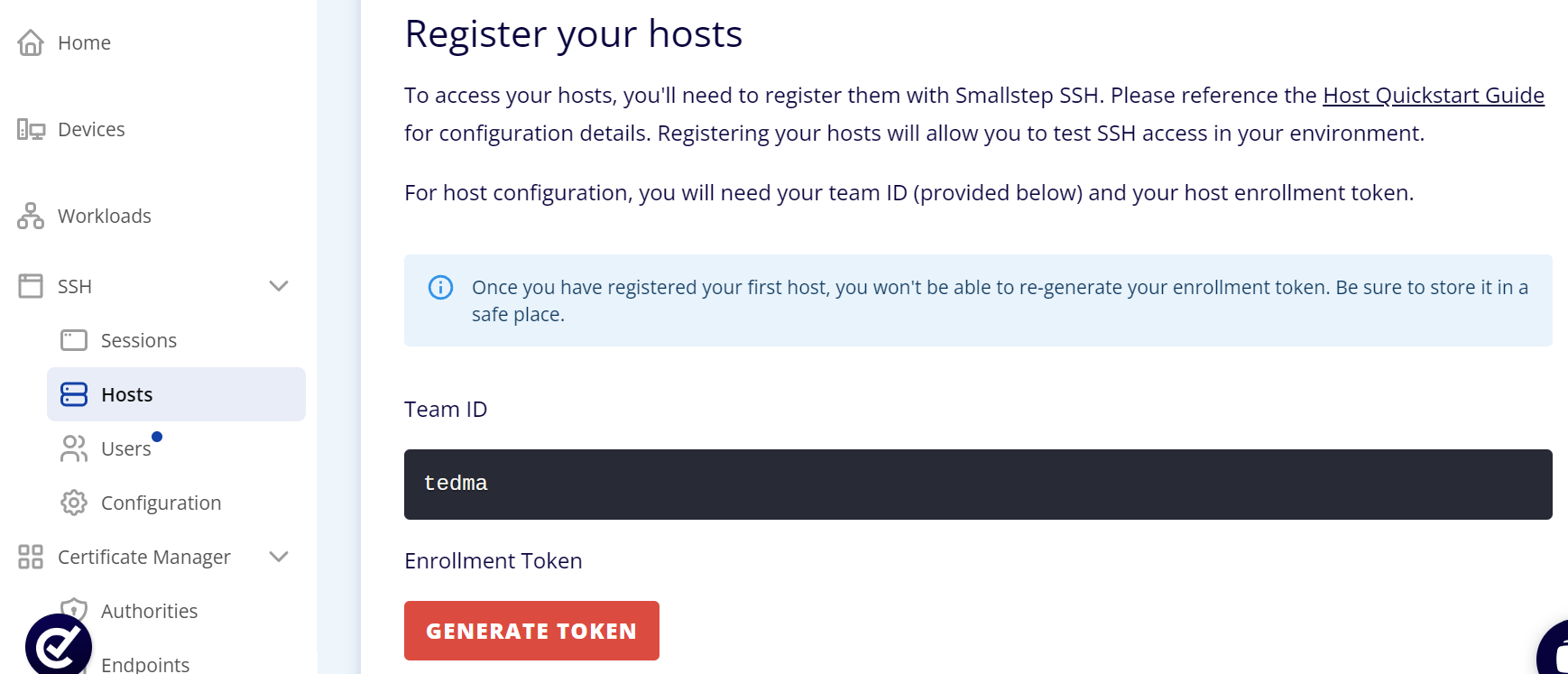Screen dimensions: 1568x674
Task: Open the Host Quickstart Guide link
Action: click(x=1433, y=95)
